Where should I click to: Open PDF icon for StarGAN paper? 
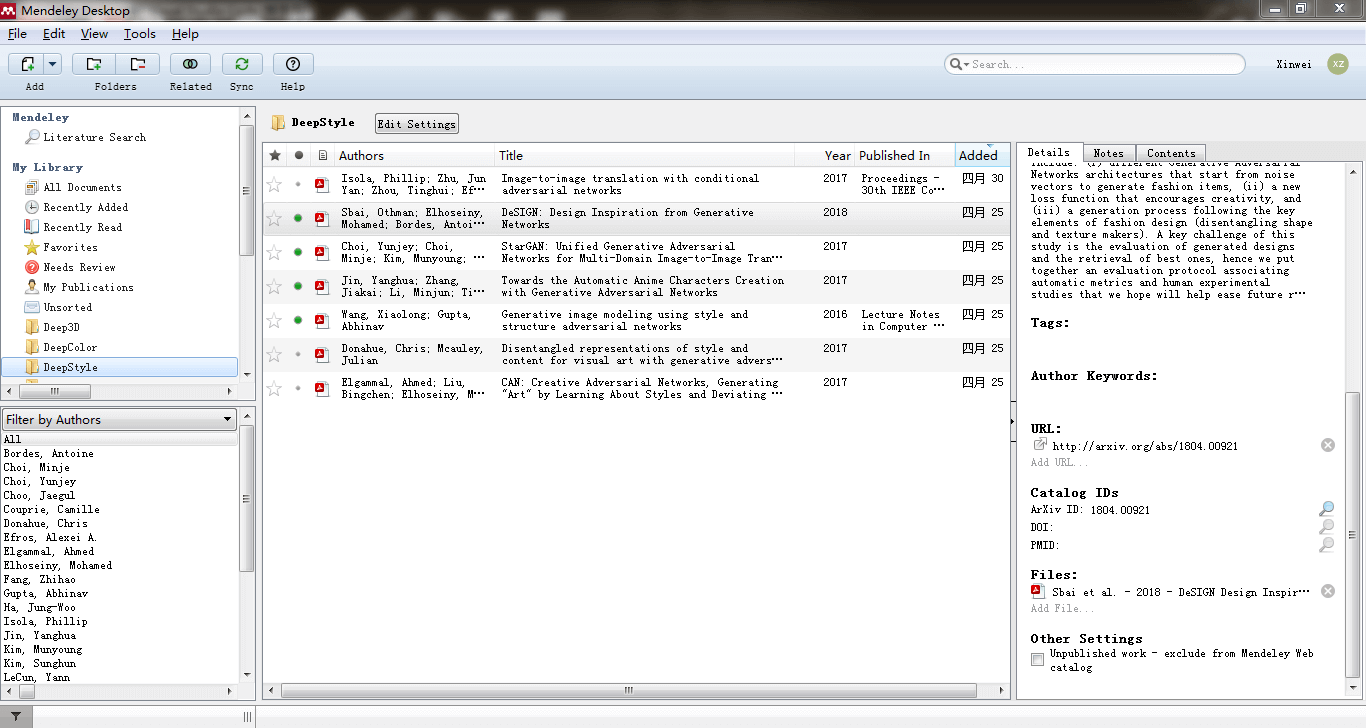[x=321, y=252]
